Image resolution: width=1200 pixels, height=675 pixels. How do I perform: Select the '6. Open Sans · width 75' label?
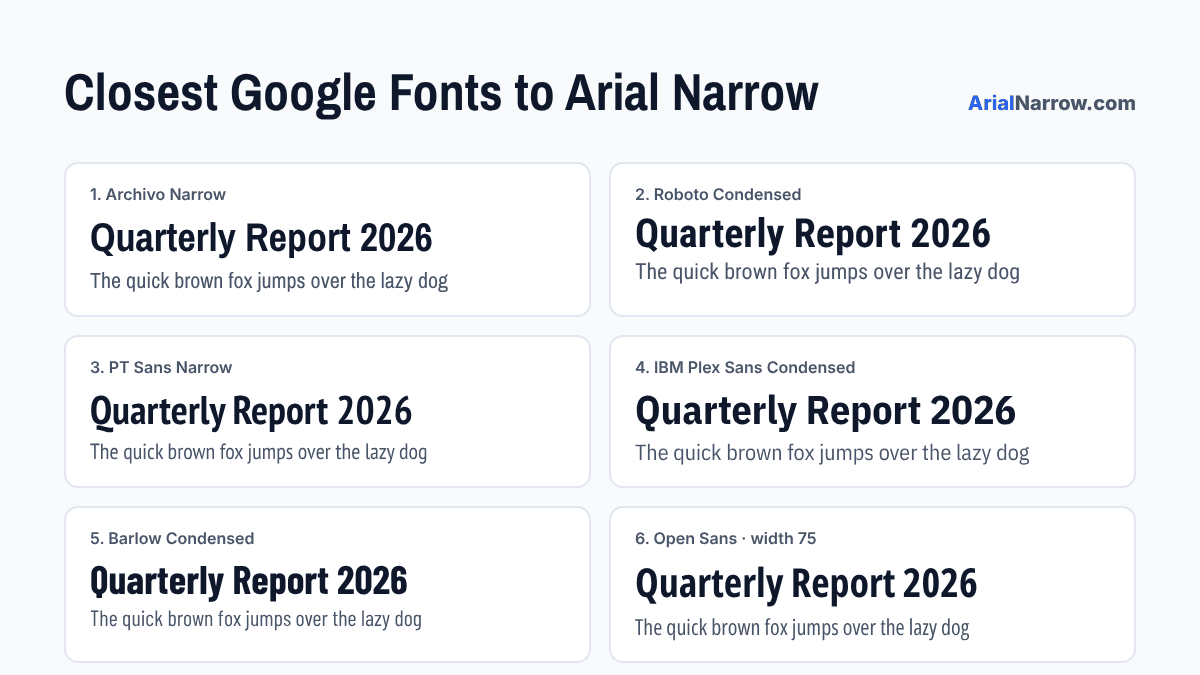tap(725, 538)
